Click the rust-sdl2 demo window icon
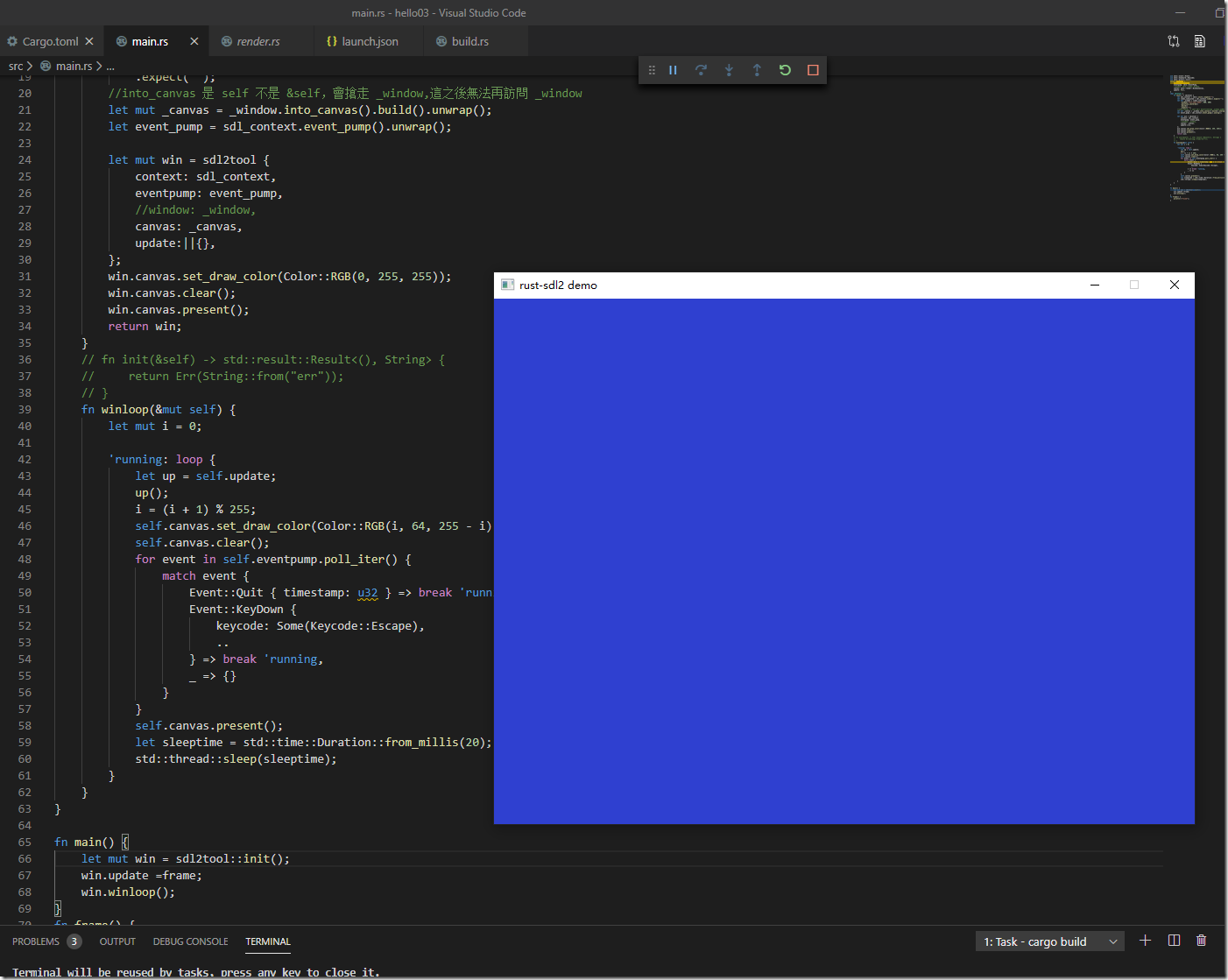The height and width of the screenshot is (980, 1228). click(507, 285)
